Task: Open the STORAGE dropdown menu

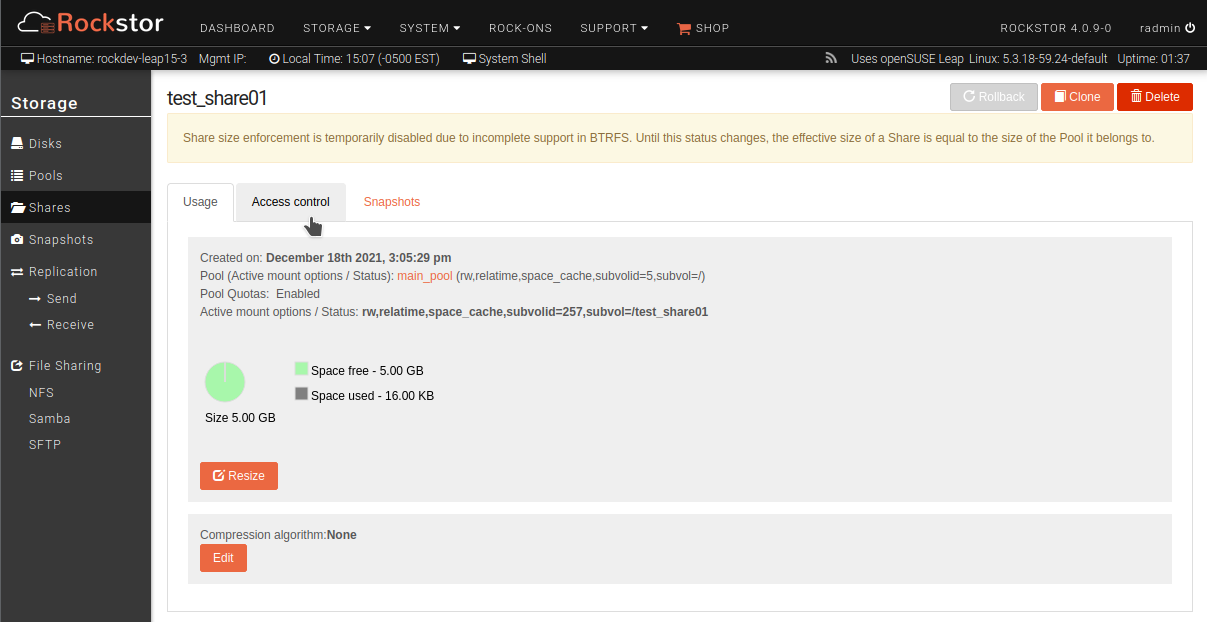Action: tap(337, 28)
